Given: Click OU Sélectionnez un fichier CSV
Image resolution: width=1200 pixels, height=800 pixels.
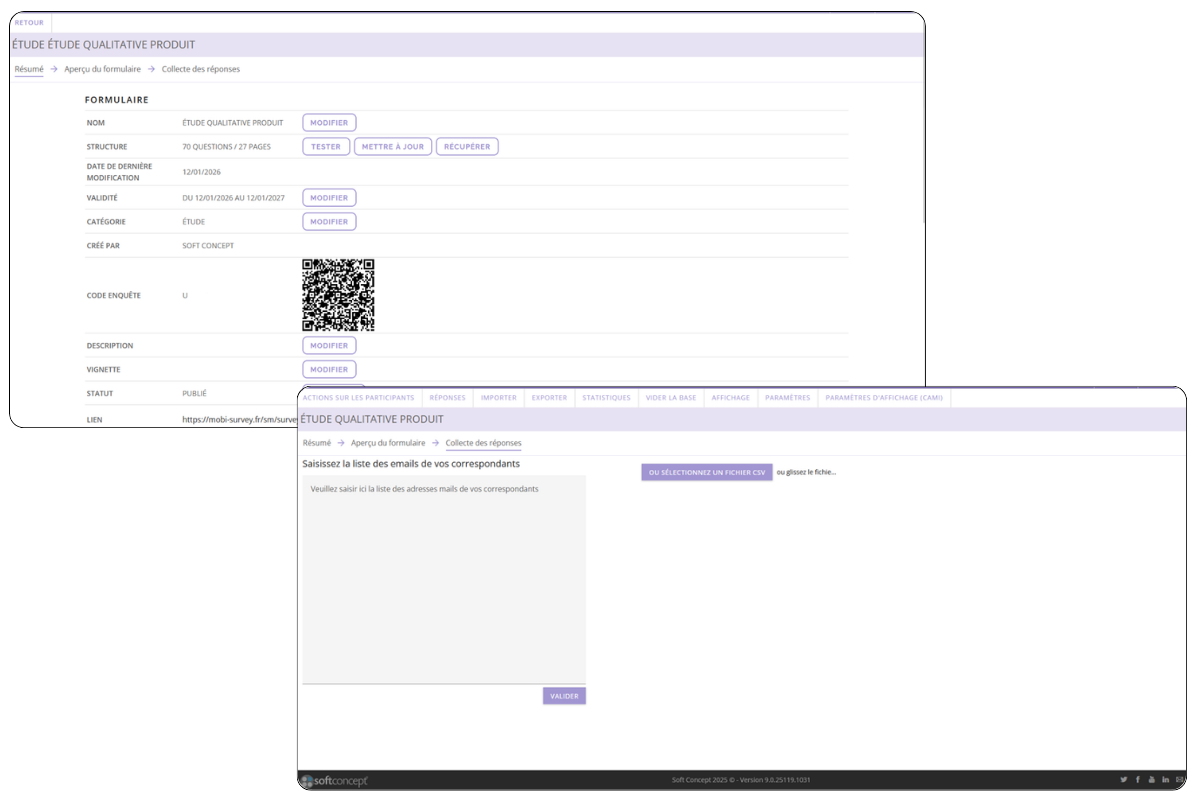Looking at the screenshot, I should pos(706,471).
